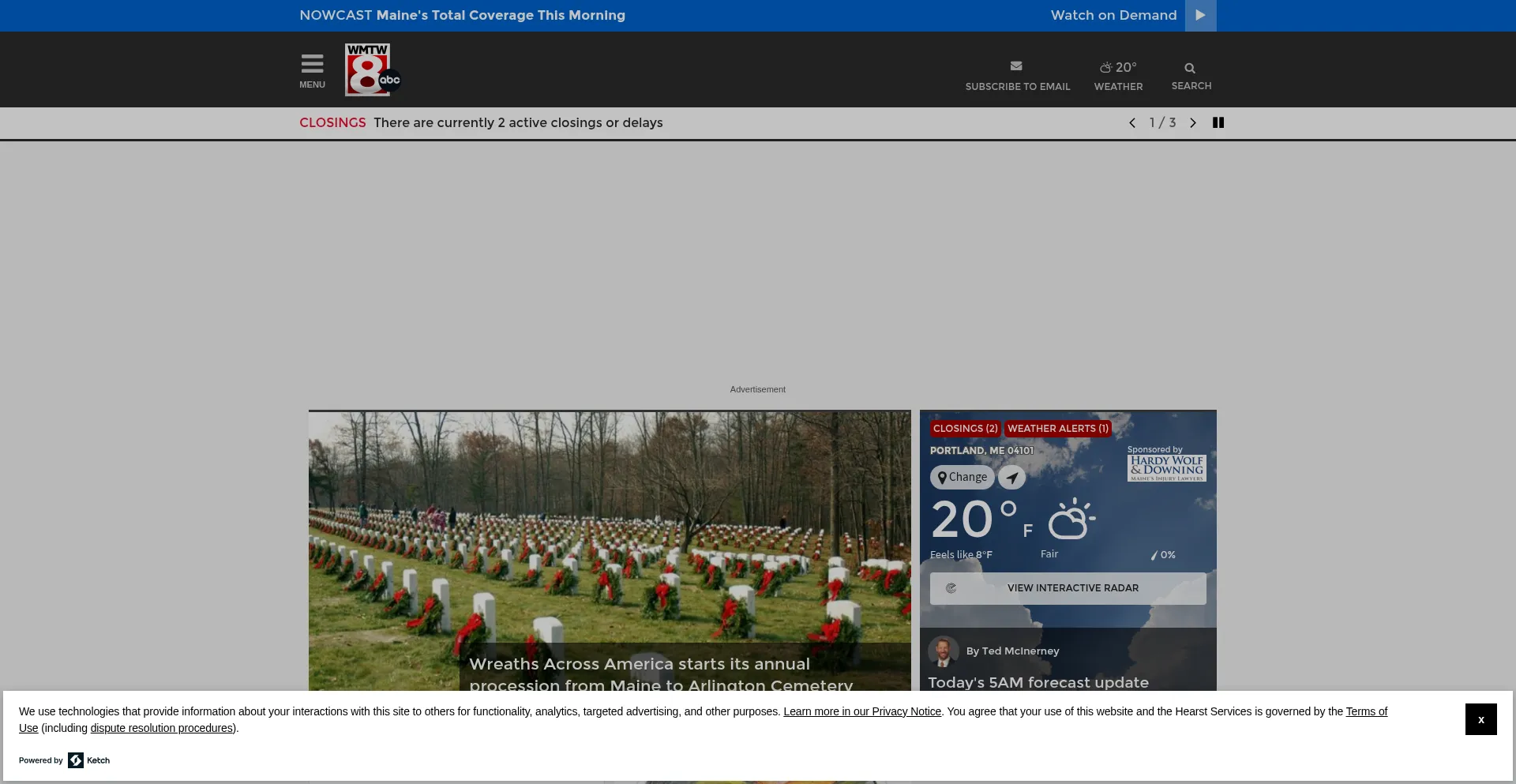Screen dimensions: 1516x784
Task: Advance to next closing alert
Action: 1192,122
